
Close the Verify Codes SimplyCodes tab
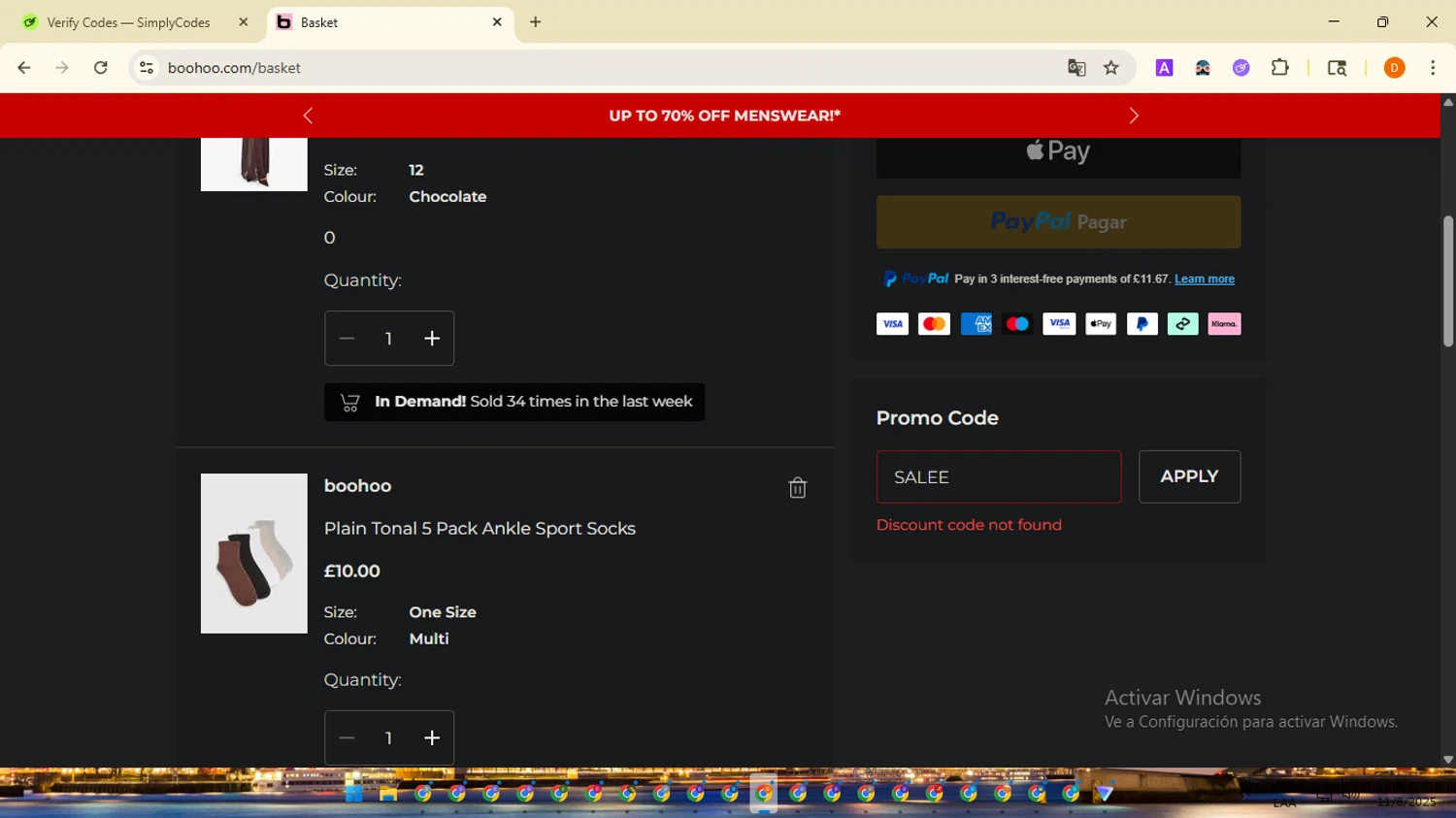[243, 22]
